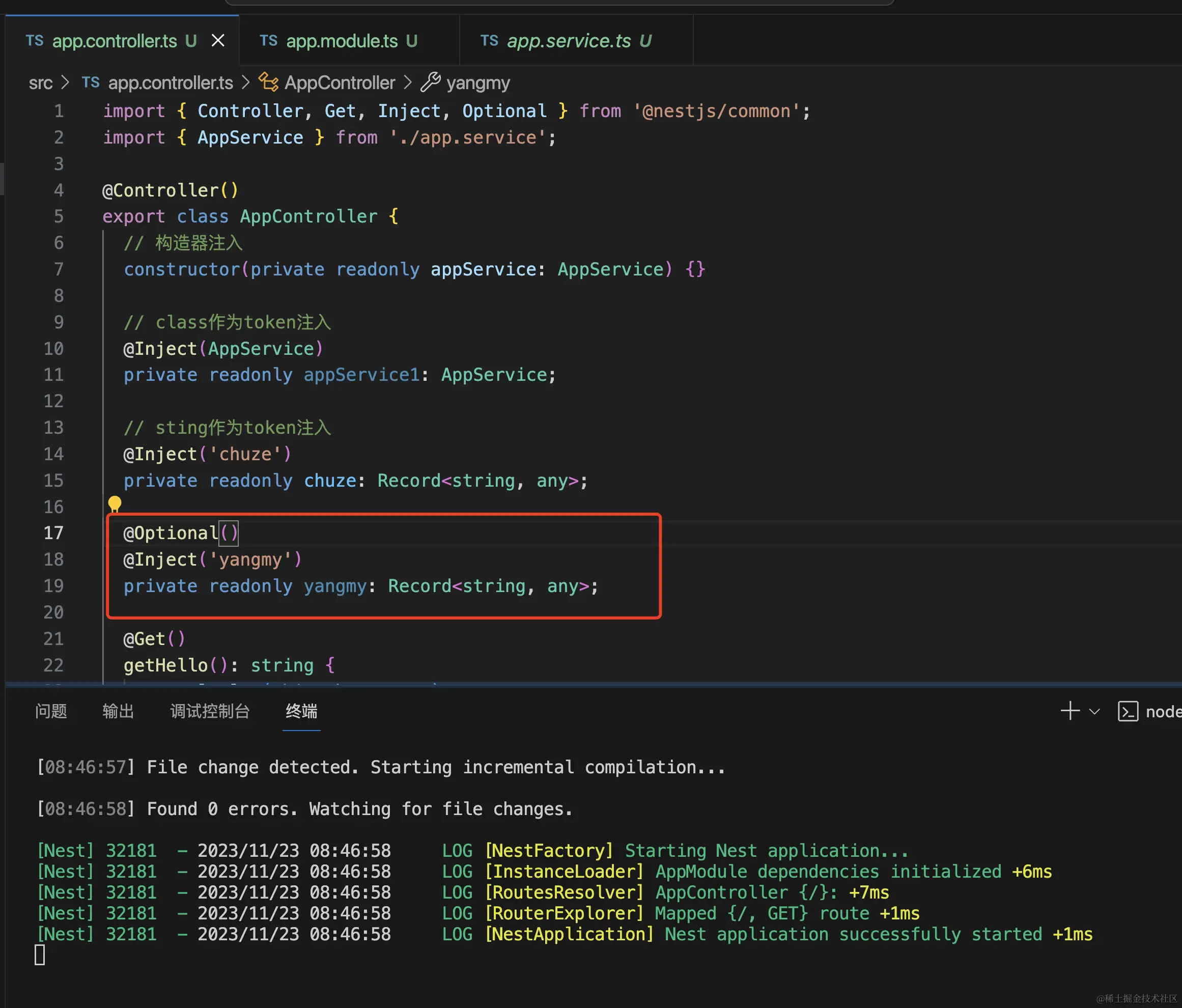Open the terminal launch profile dropdown chevron

[x=1094, y=711]
